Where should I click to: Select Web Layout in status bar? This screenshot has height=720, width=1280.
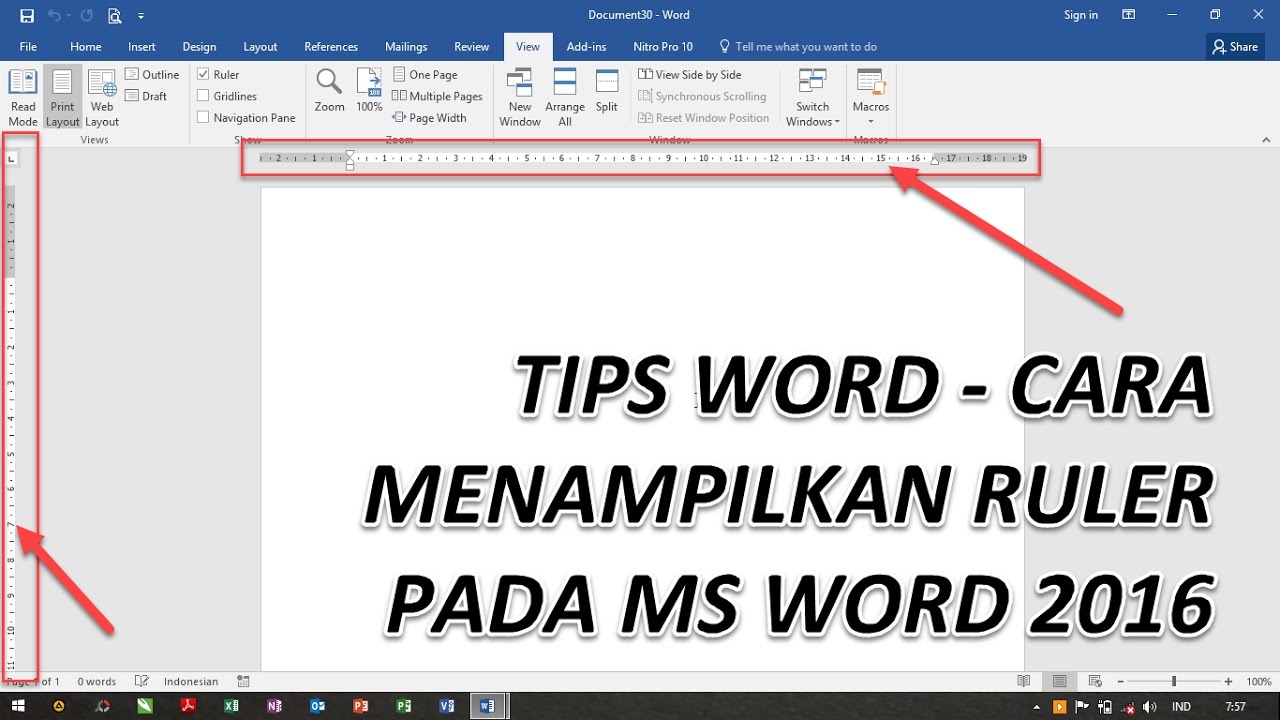(1094, 682)
